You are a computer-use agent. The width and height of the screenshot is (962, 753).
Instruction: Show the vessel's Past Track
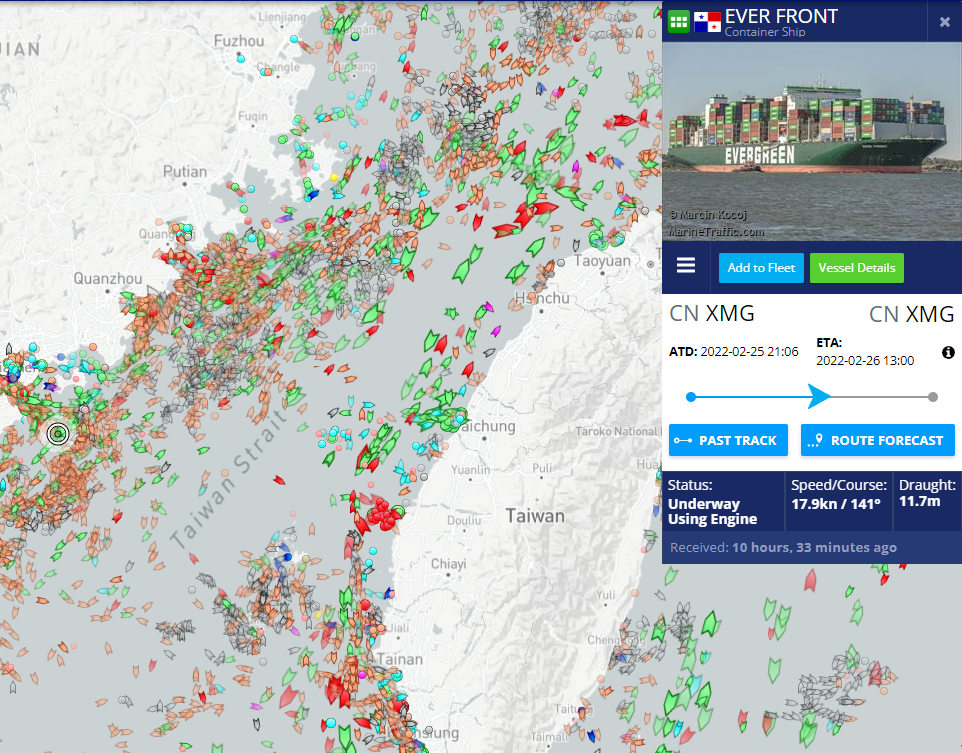point(728,440)
